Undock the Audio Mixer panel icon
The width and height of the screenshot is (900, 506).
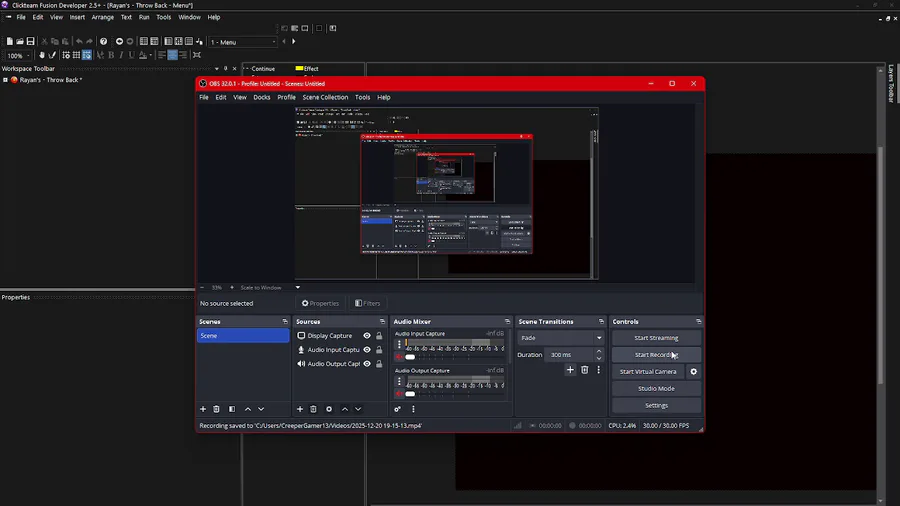(507, 322)
